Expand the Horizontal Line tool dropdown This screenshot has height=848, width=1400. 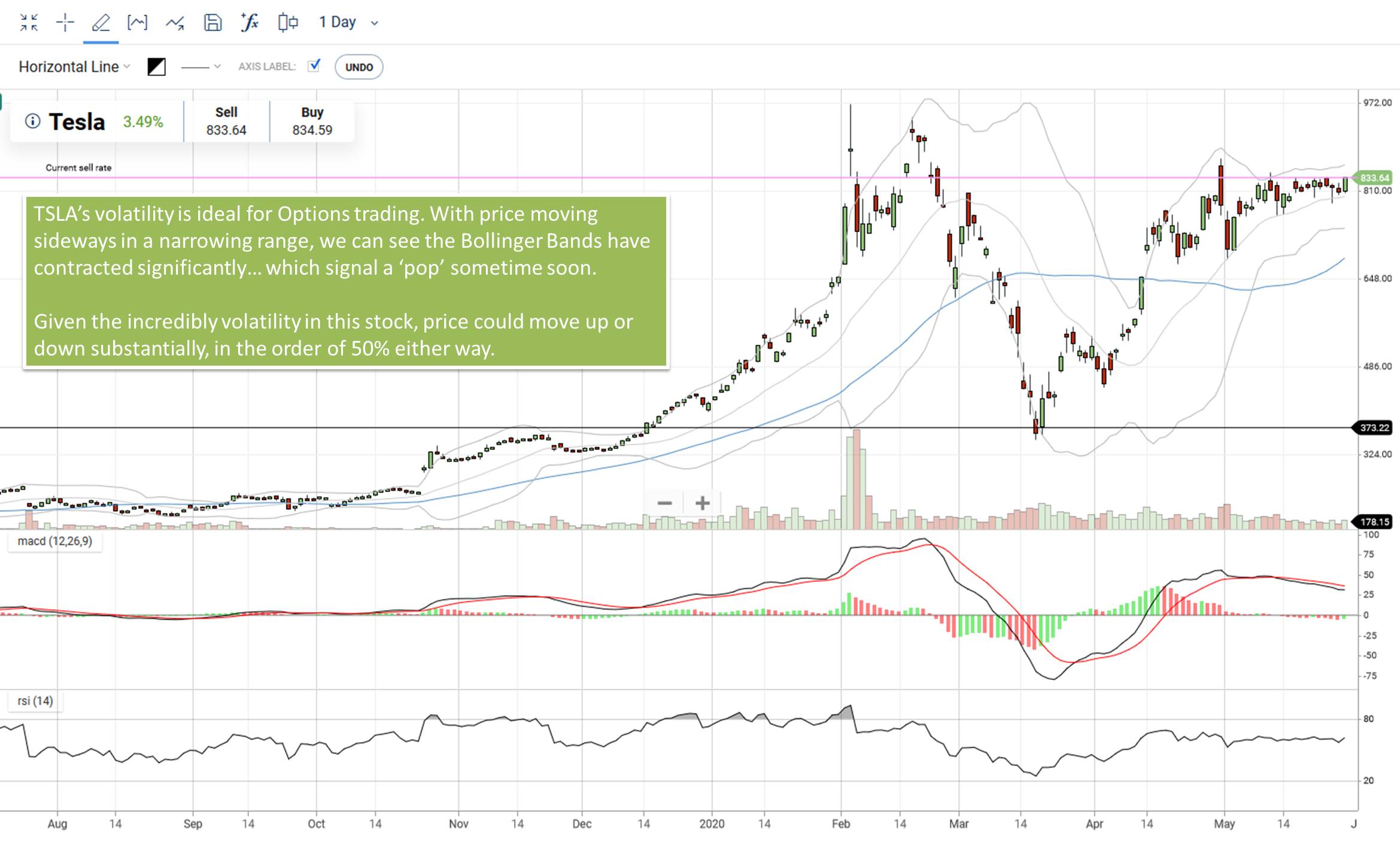click(126, 66)
